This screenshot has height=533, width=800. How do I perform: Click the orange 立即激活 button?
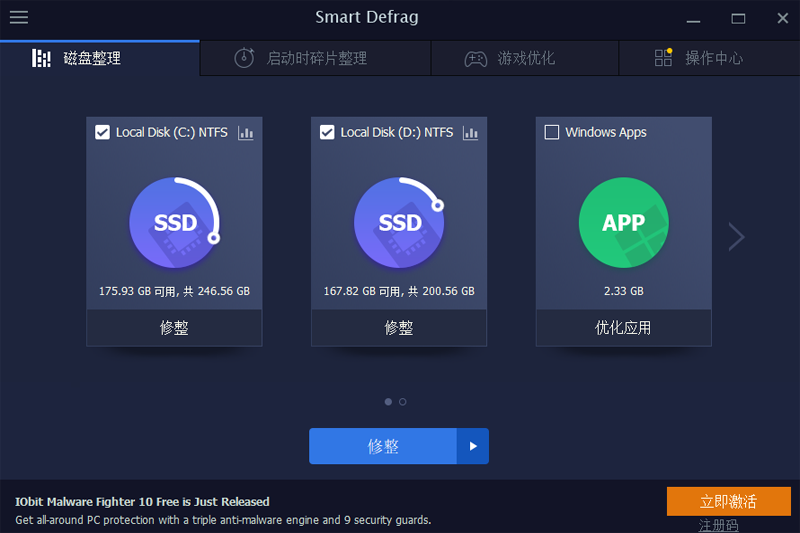coord(728,501)
